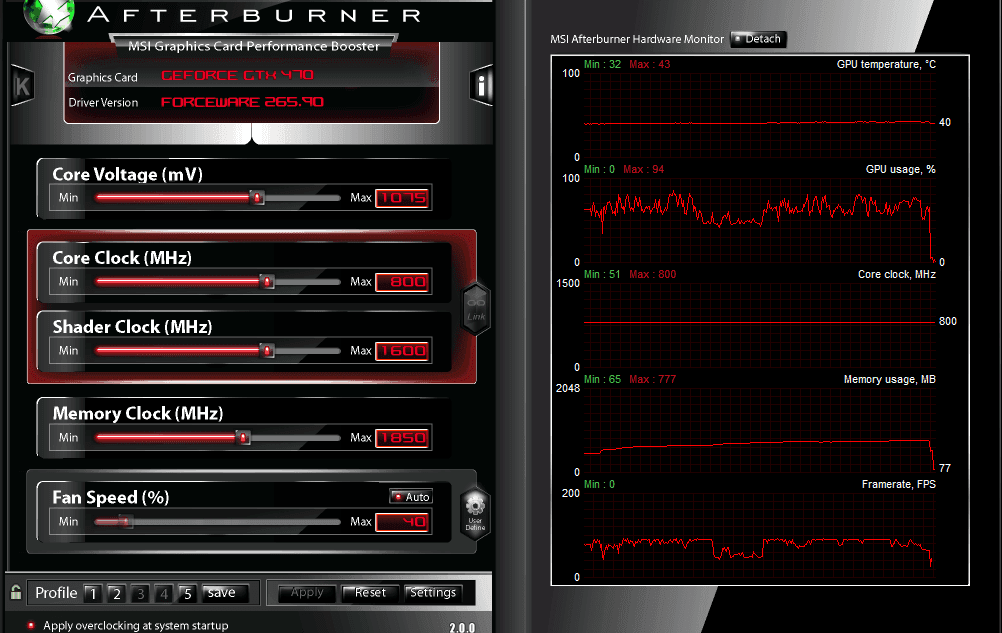Click the Shader Clock value field 1600
Viewport: 1002px width, 633px height.
[402, 351]
